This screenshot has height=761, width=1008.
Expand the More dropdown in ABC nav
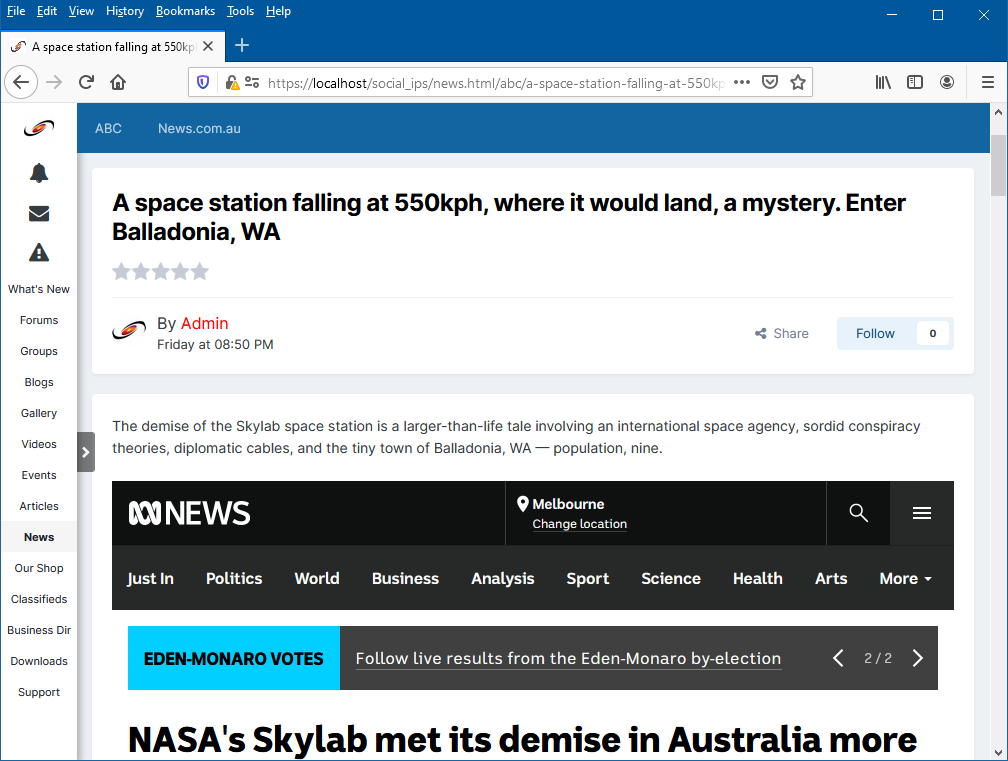point(905,578)
